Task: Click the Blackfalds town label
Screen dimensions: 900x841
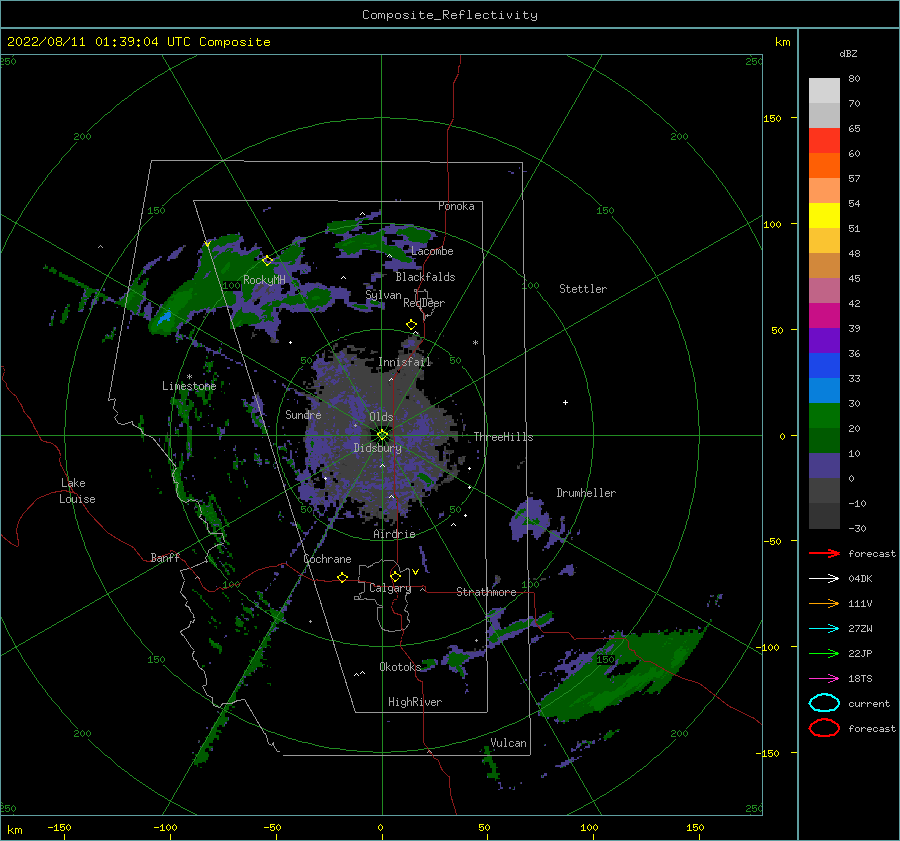Action: pos(425,277)
